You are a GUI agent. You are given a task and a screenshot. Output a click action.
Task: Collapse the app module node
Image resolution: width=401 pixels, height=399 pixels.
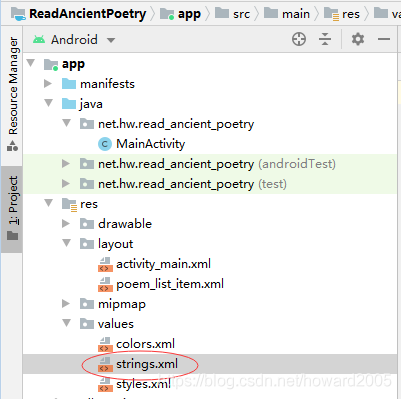[31, 63]
